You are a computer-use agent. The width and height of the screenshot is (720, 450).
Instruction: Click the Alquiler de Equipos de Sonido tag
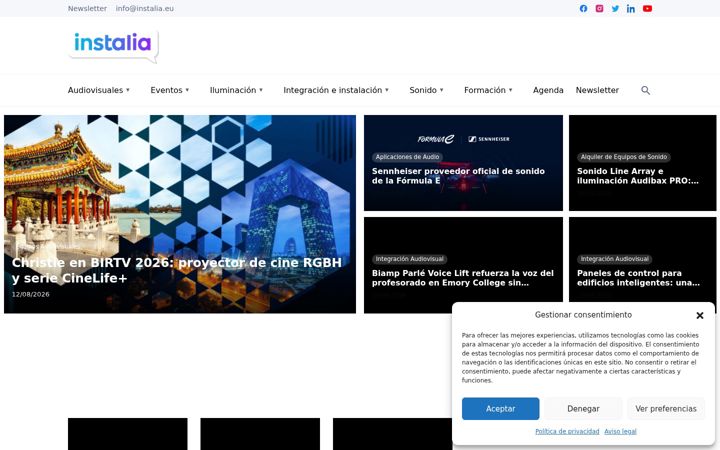pyautogui.click(x=624, y=157)
